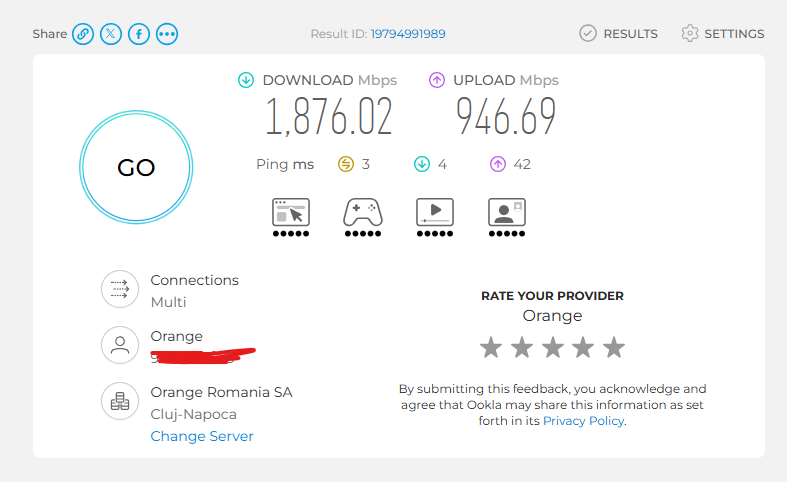Share result on Facebook
Image resolution: width=787 pixels, height=482 pixels.
[139, 34]
